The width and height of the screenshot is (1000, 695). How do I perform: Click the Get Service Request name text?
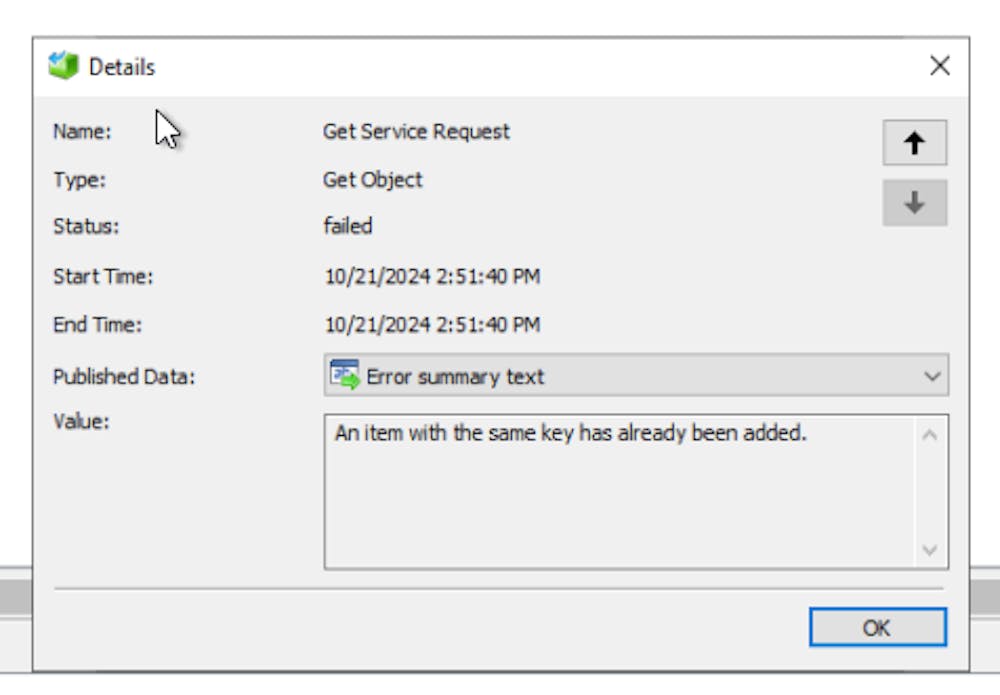tap(416, 131)
